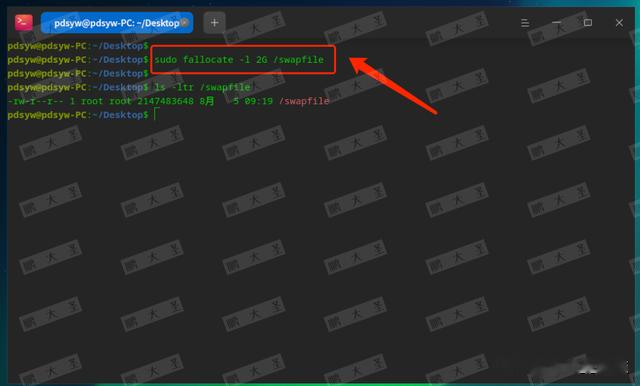Click the cursor at the last prompt
This screenshot has width=640, height=386.
pyautogui.click(x=155, y=115)
